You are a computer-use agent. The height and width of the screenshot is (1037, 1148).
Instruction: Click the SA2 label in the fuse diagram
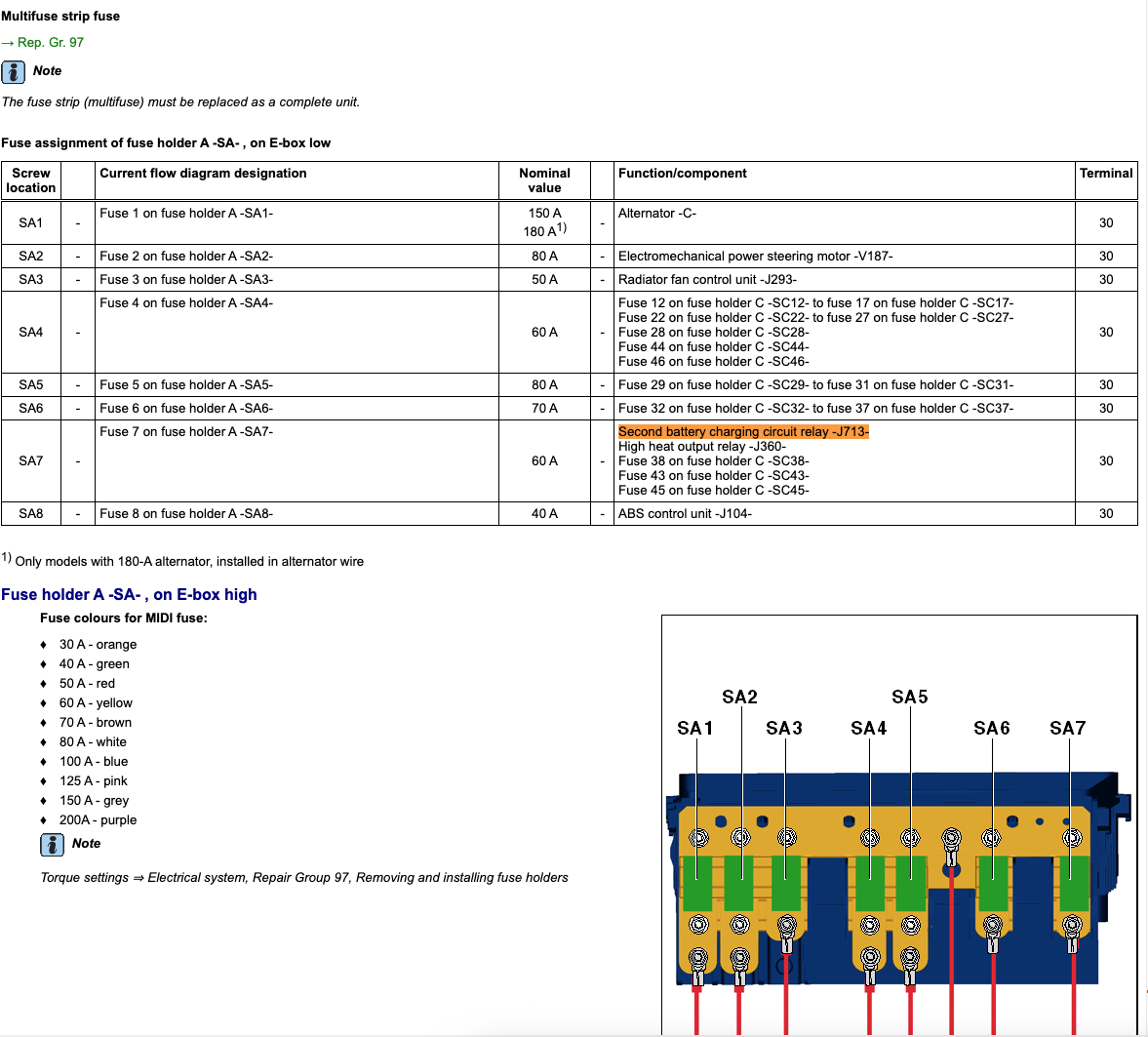[x=739, y=697]
